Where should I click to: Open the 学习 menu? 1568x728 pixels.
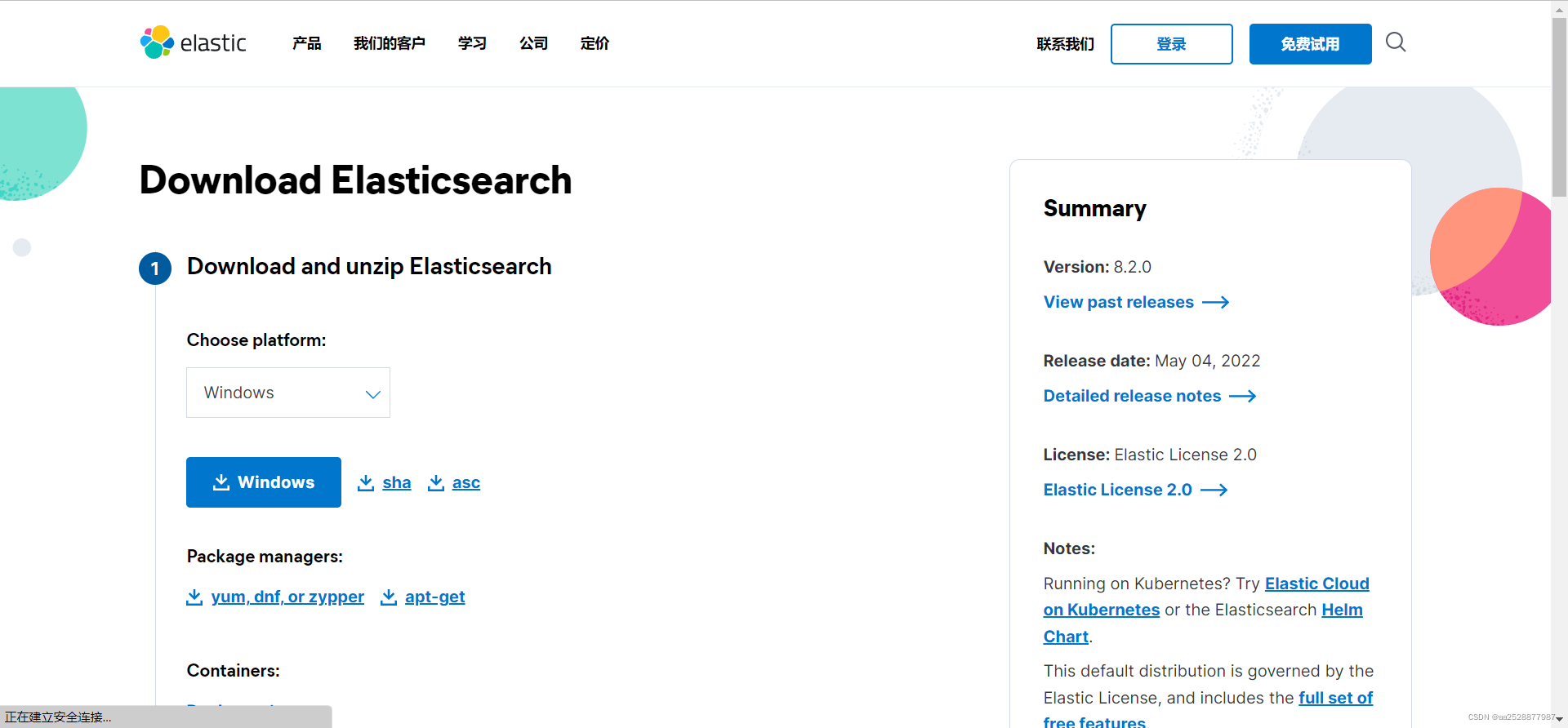473,43
